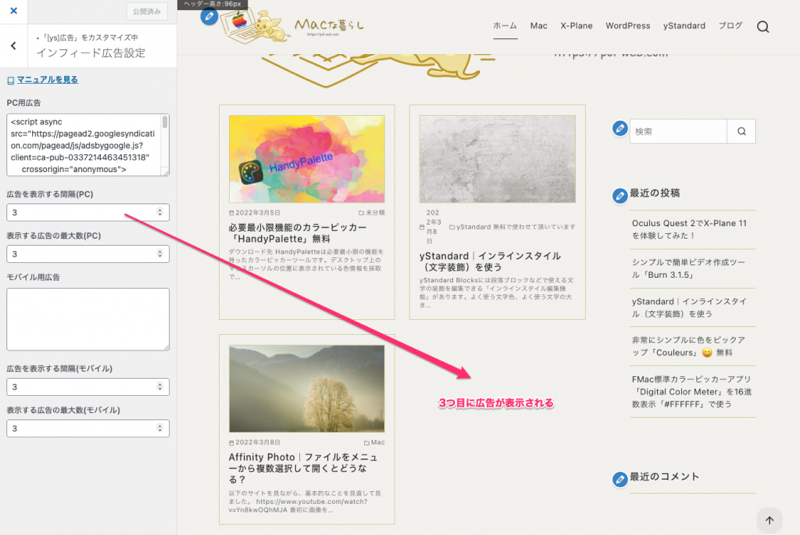Open recent post Oculus Quest 2でX-Plane 11
800x535 pixels.
click(689, 230)
